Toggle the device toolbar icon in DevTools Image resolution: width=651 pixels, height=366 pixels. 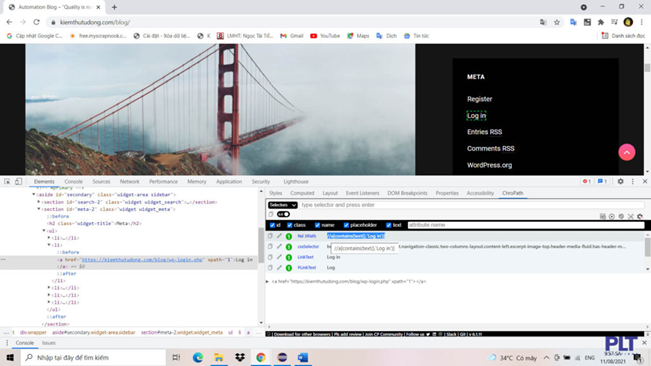point(19,182)
